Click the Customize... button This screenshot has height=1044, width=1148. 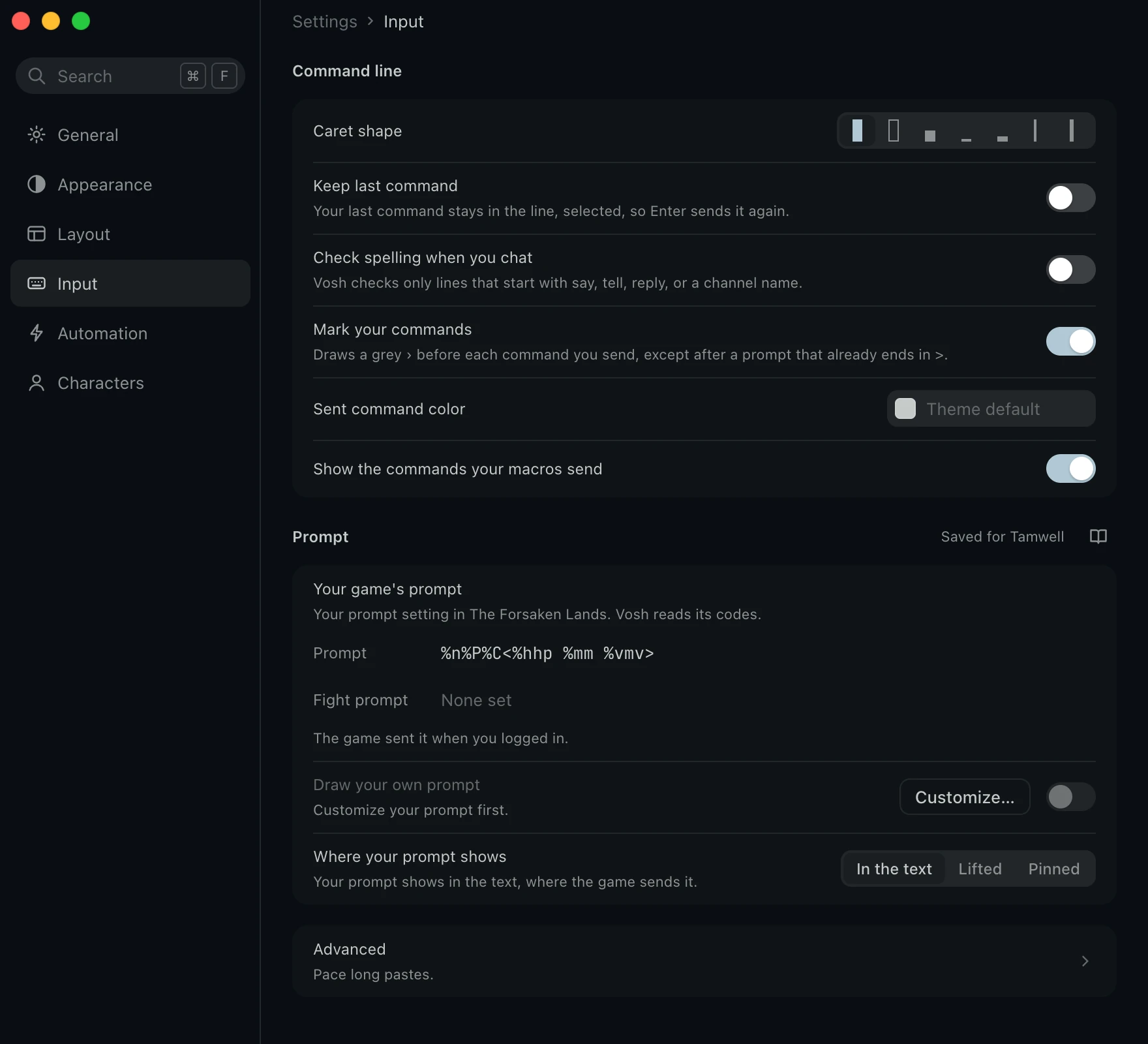(x=965, y=797)
